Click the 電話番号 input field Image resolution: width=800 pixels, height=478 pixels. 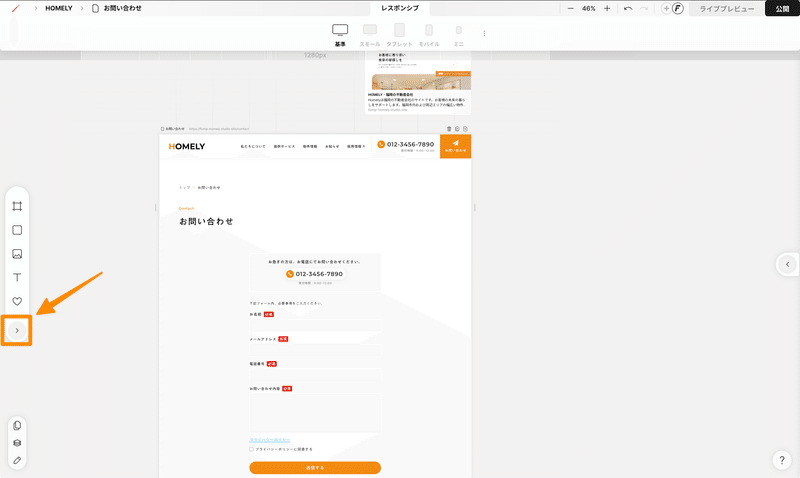coord(315,375)
